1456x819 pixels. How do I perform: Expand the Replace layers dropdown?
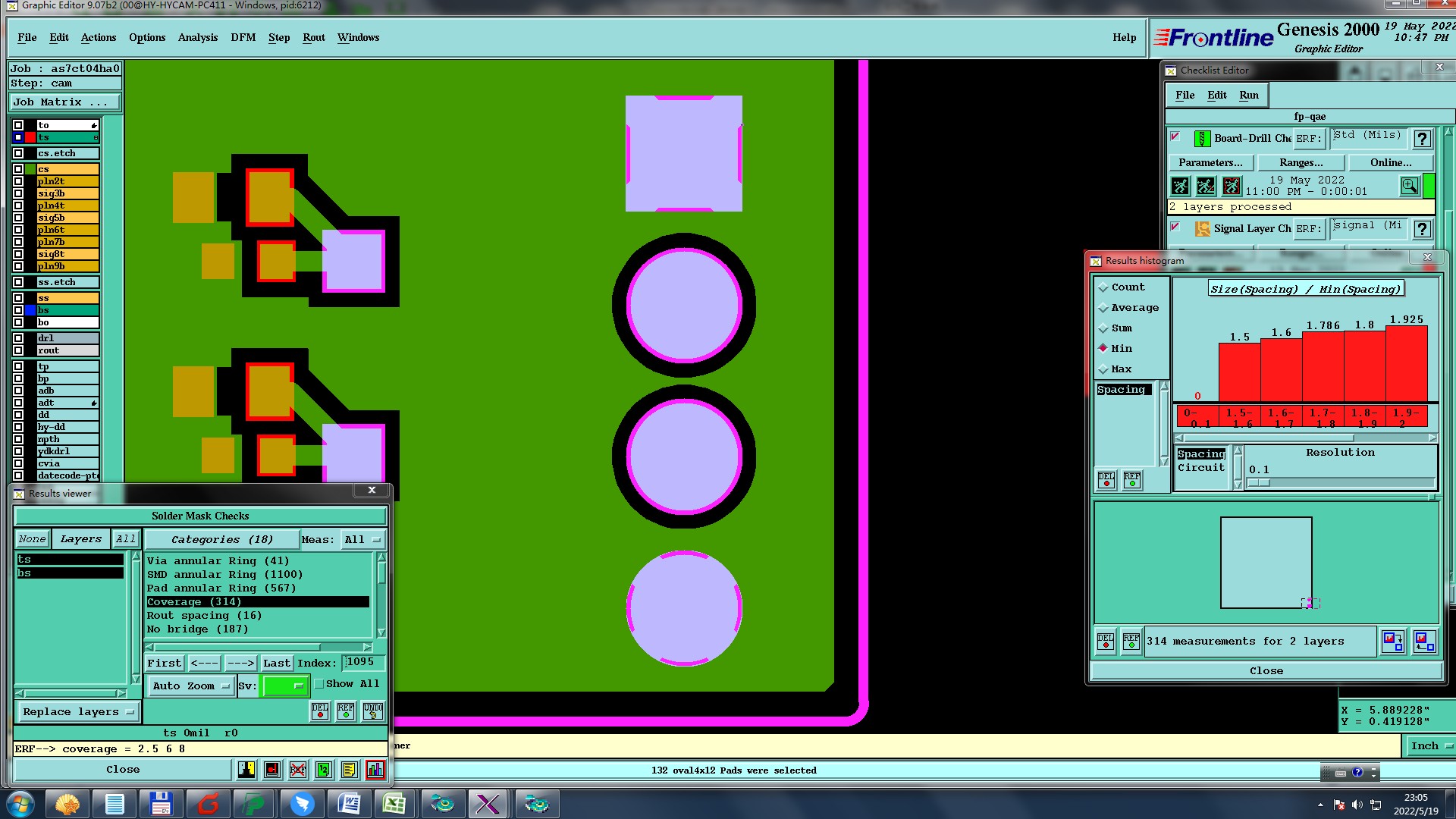77,712
